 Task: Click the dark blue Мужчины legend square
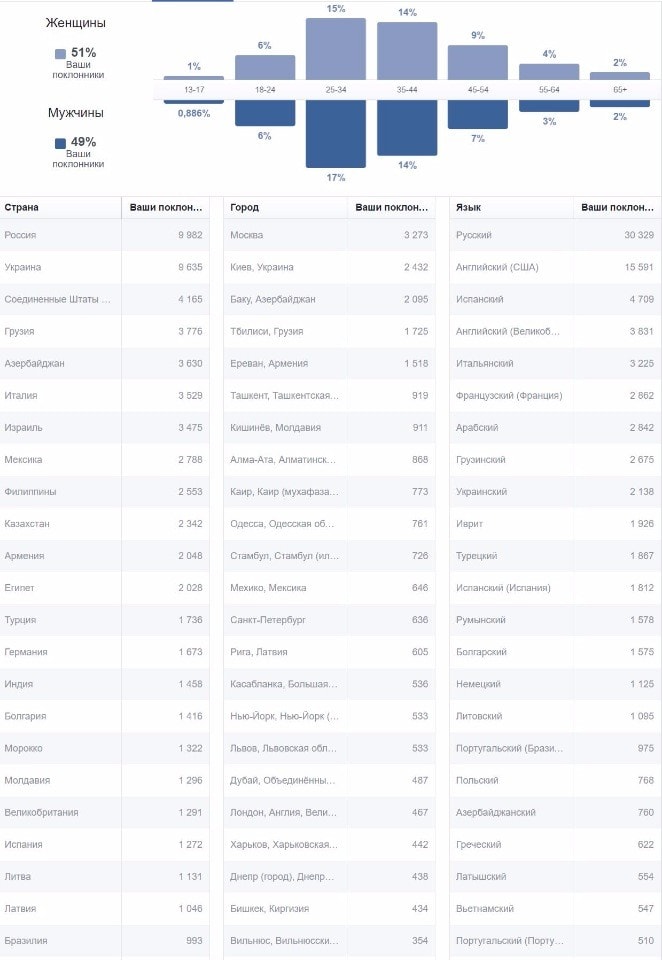[61, 143]
